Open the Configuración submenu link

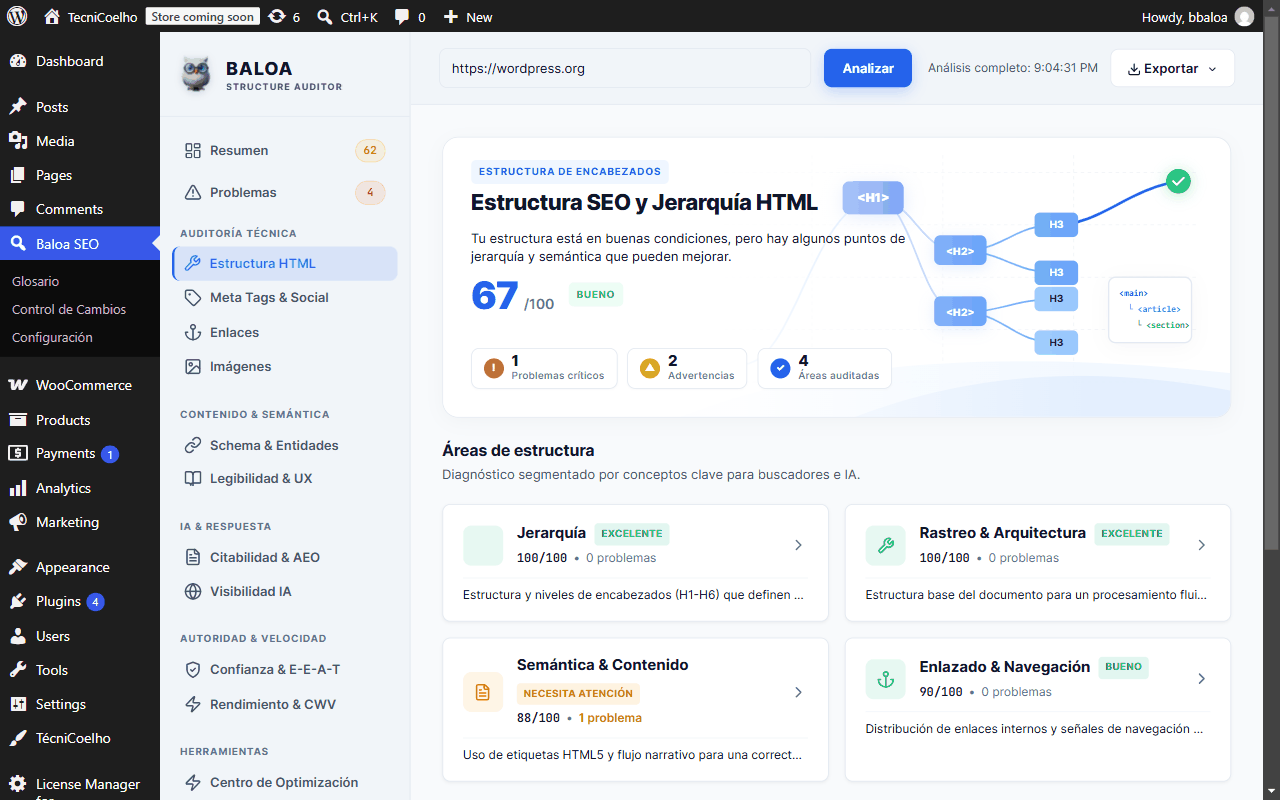tap(52, 337)
